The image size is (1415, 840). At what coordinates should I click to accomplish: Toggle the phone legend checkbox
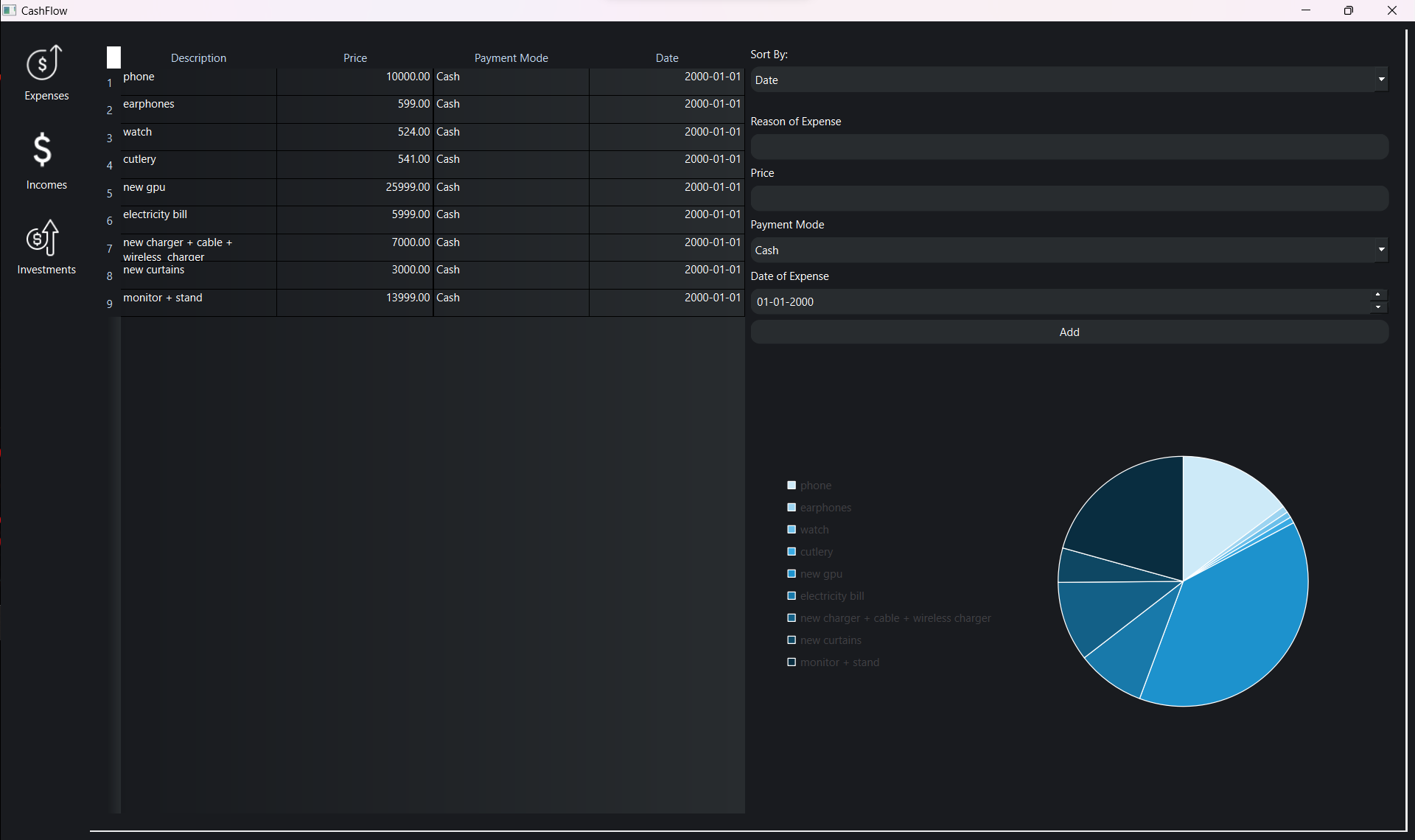coord(792,485)
